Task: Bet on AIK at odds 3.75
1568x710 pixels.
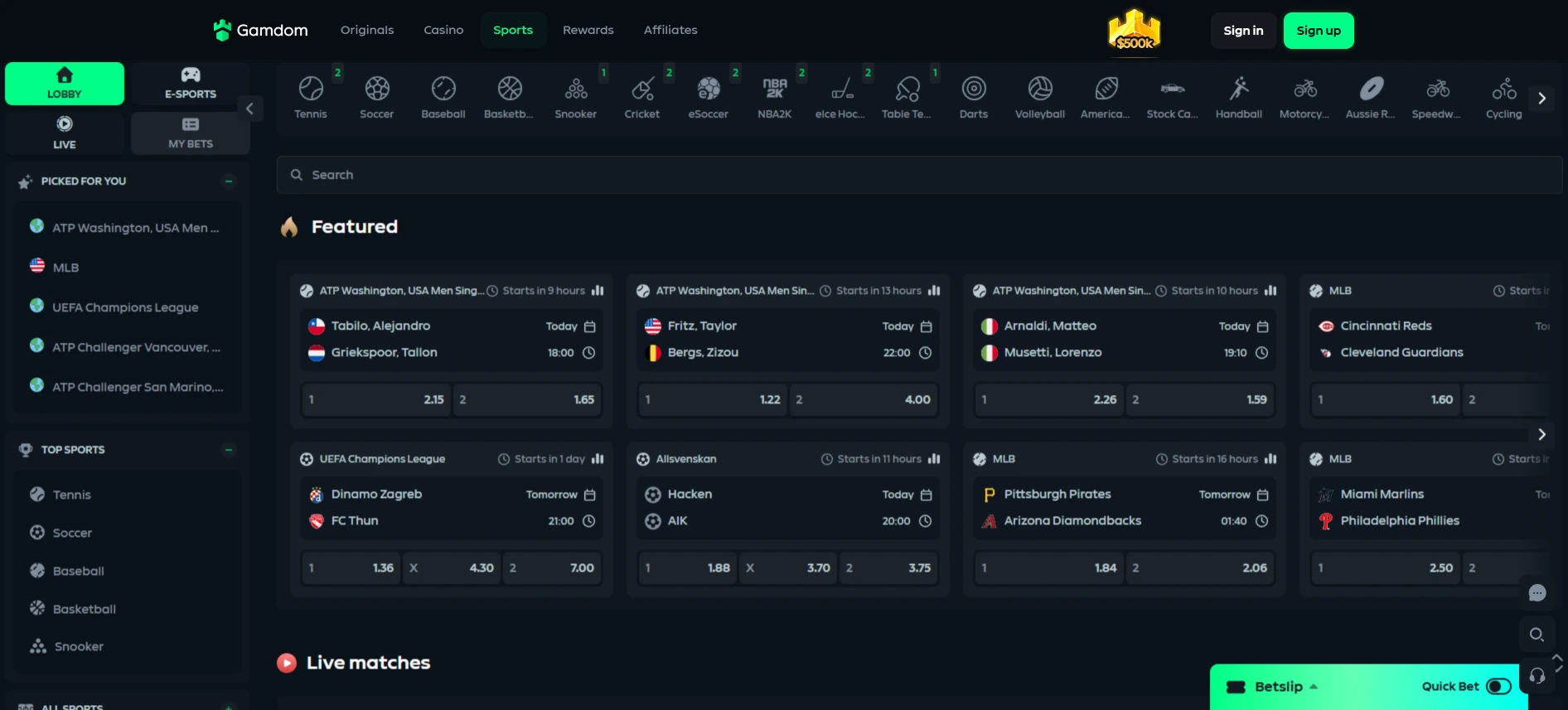Action: 888,568
